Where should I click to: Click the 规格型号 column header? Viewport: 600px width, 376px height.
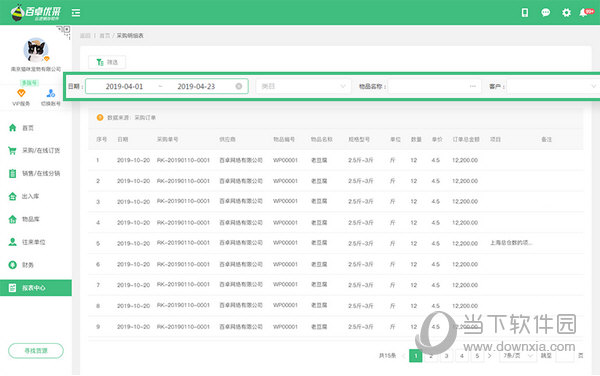359,139
